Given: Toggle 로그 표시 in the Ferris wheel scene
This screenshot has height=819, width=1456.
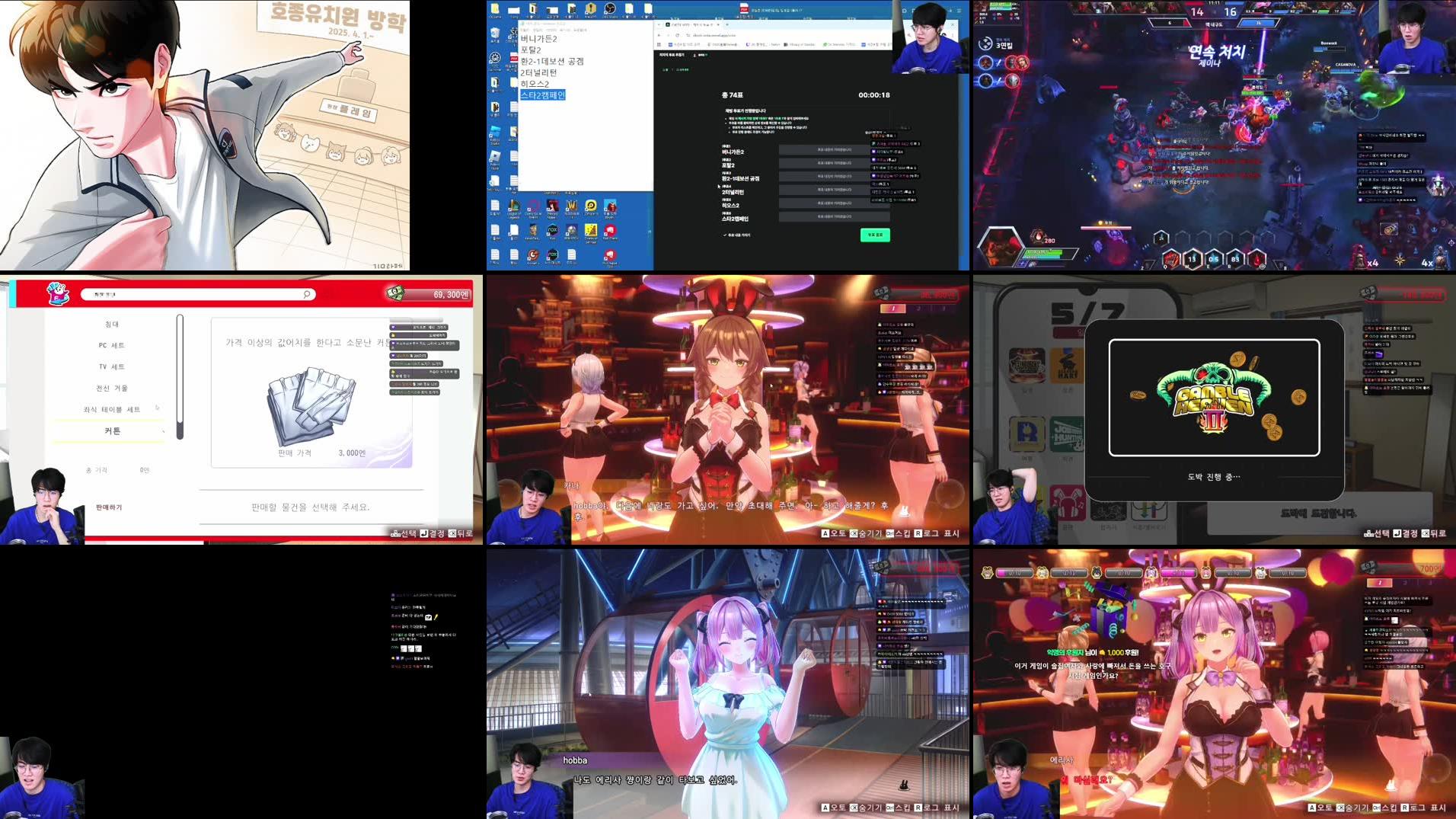Looking at the screenshot, I should [x=937, y=808].
